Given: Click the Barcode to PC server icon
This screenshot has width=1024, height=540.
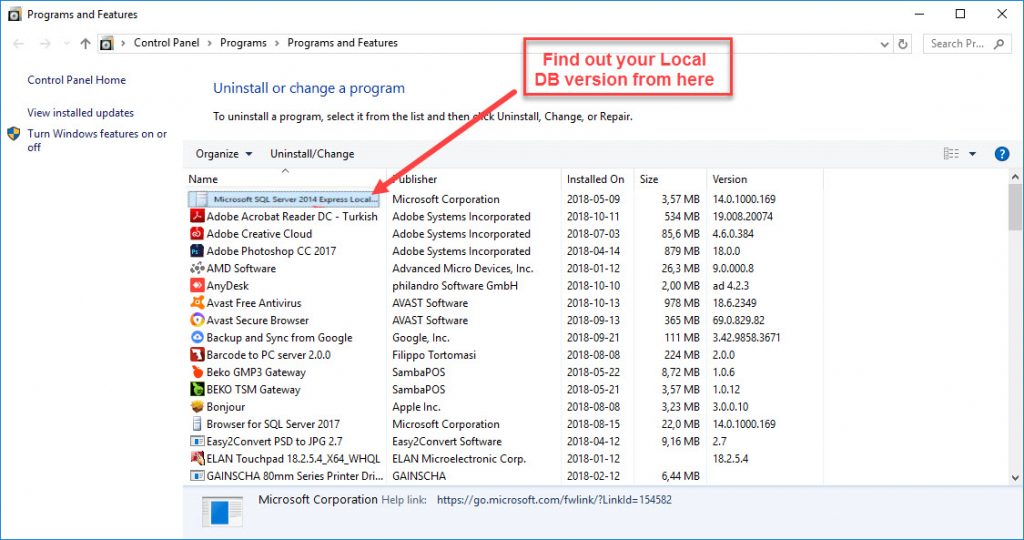Looking at the screenshot, I should (x=197, y=355).
